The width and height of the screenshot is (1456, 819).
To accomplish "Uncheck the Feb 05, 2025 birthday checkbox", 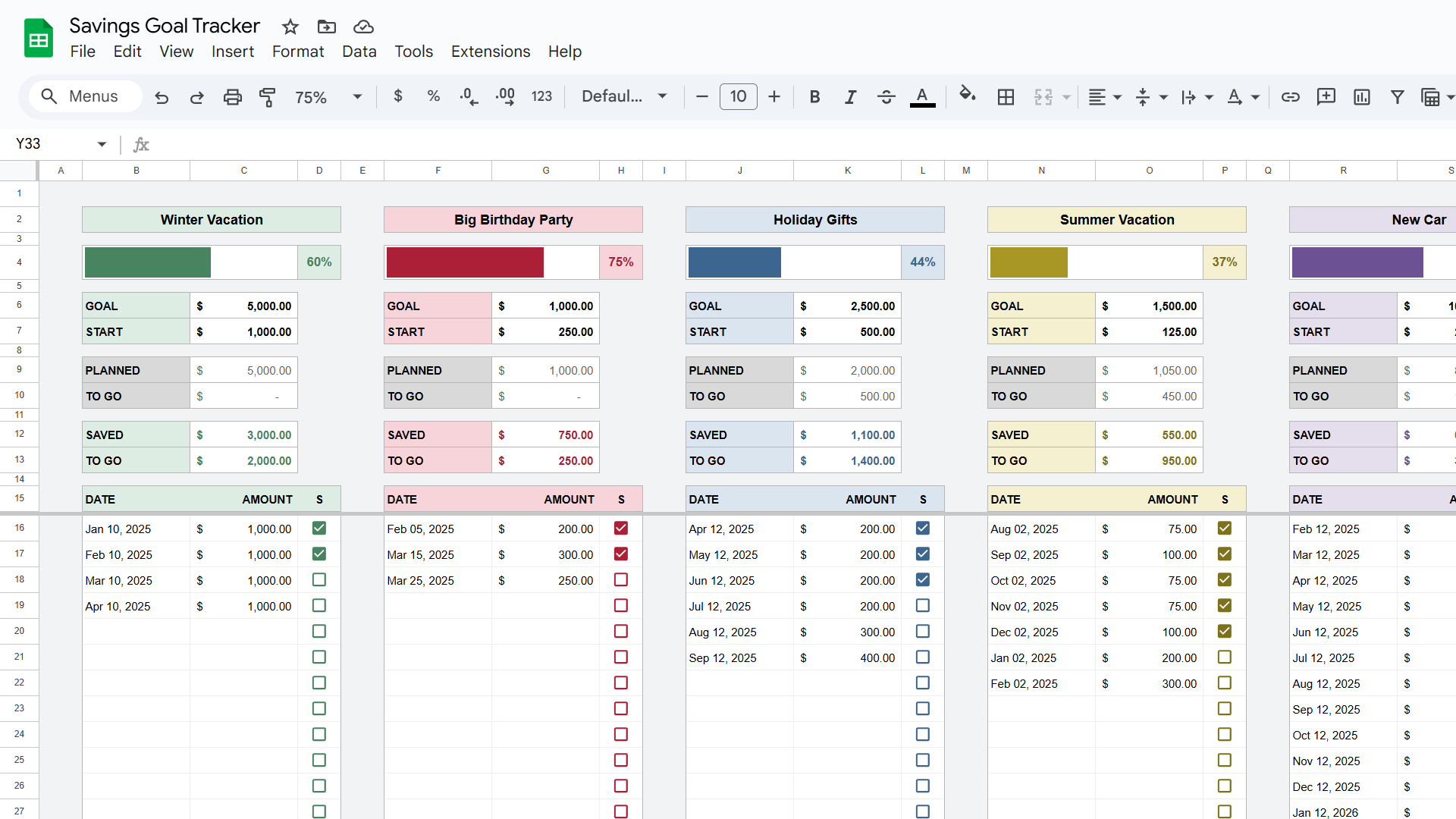I will (621, 529).
